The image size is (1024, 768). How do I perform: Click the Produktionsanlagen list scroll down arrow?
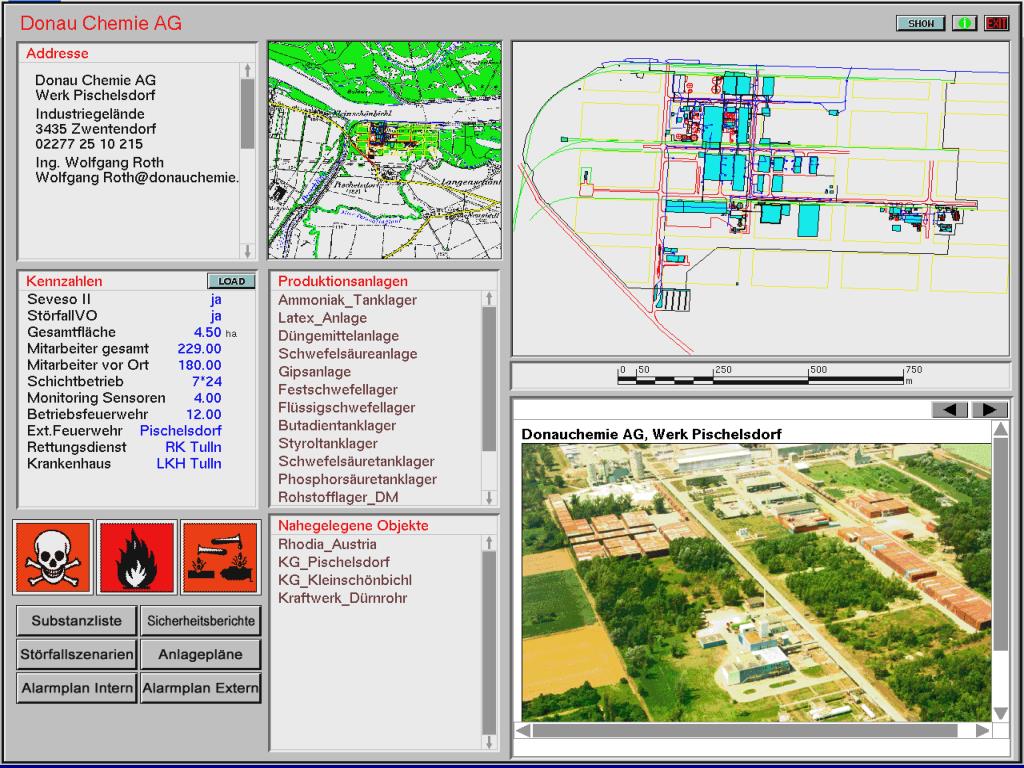489,498
